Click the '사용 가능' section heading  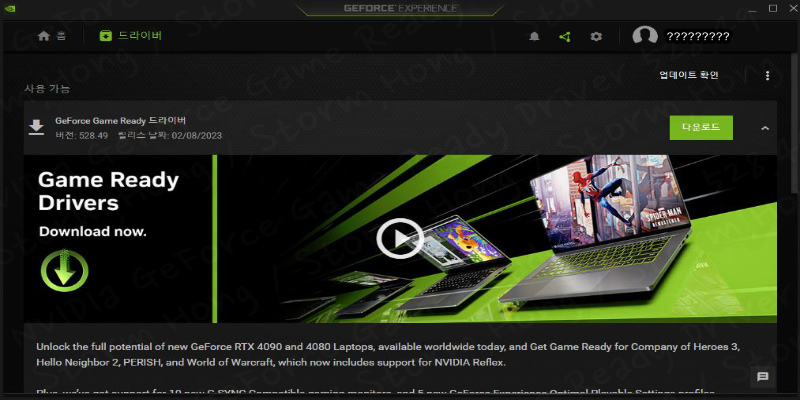click(x=47, y=89)
